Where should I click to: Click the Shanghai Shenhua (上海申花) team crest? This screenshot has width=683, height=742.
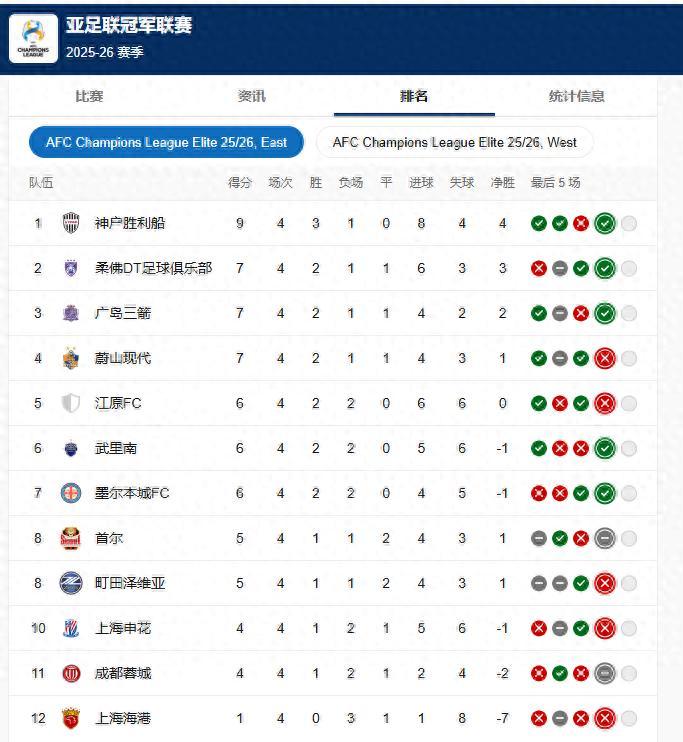[71, 628]
